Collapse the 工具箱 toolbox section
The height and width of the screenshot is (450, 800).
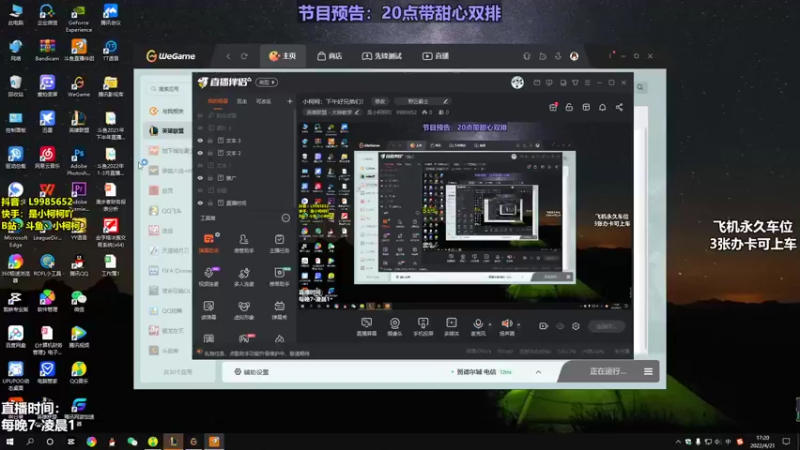pyautogui.click(x=286, y=218)
